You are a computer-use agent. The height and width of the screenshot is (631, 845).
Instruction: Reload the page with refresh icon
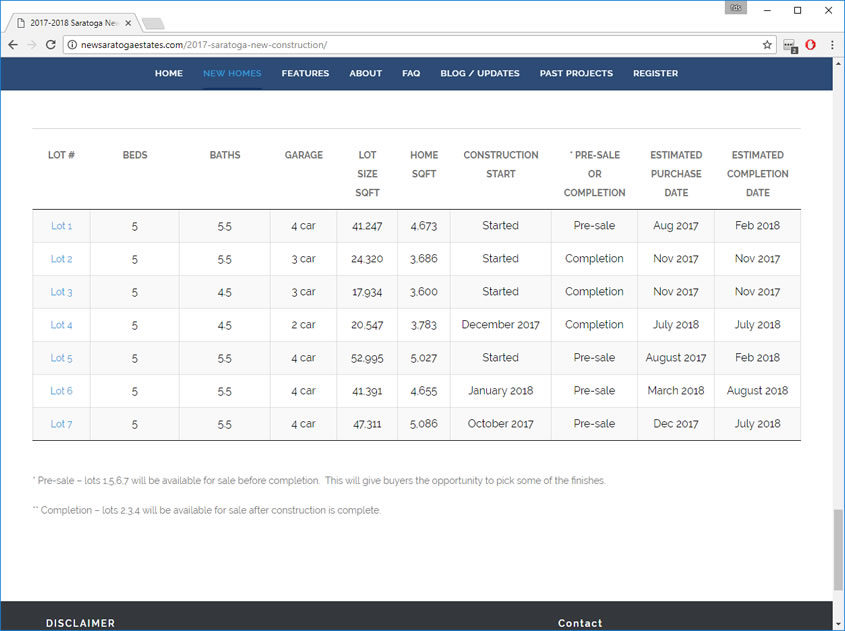coord(50,45)
